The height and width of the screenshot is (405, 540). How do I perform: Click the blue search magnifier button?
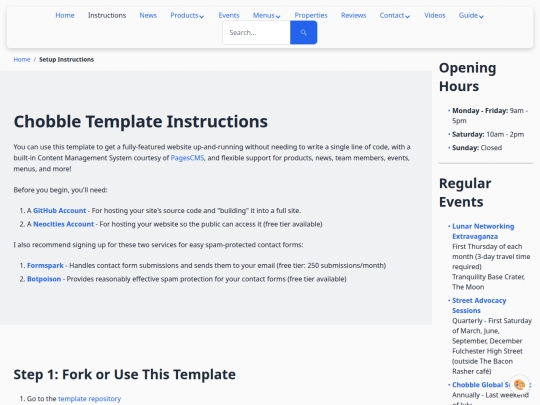[x=303, y=32]
